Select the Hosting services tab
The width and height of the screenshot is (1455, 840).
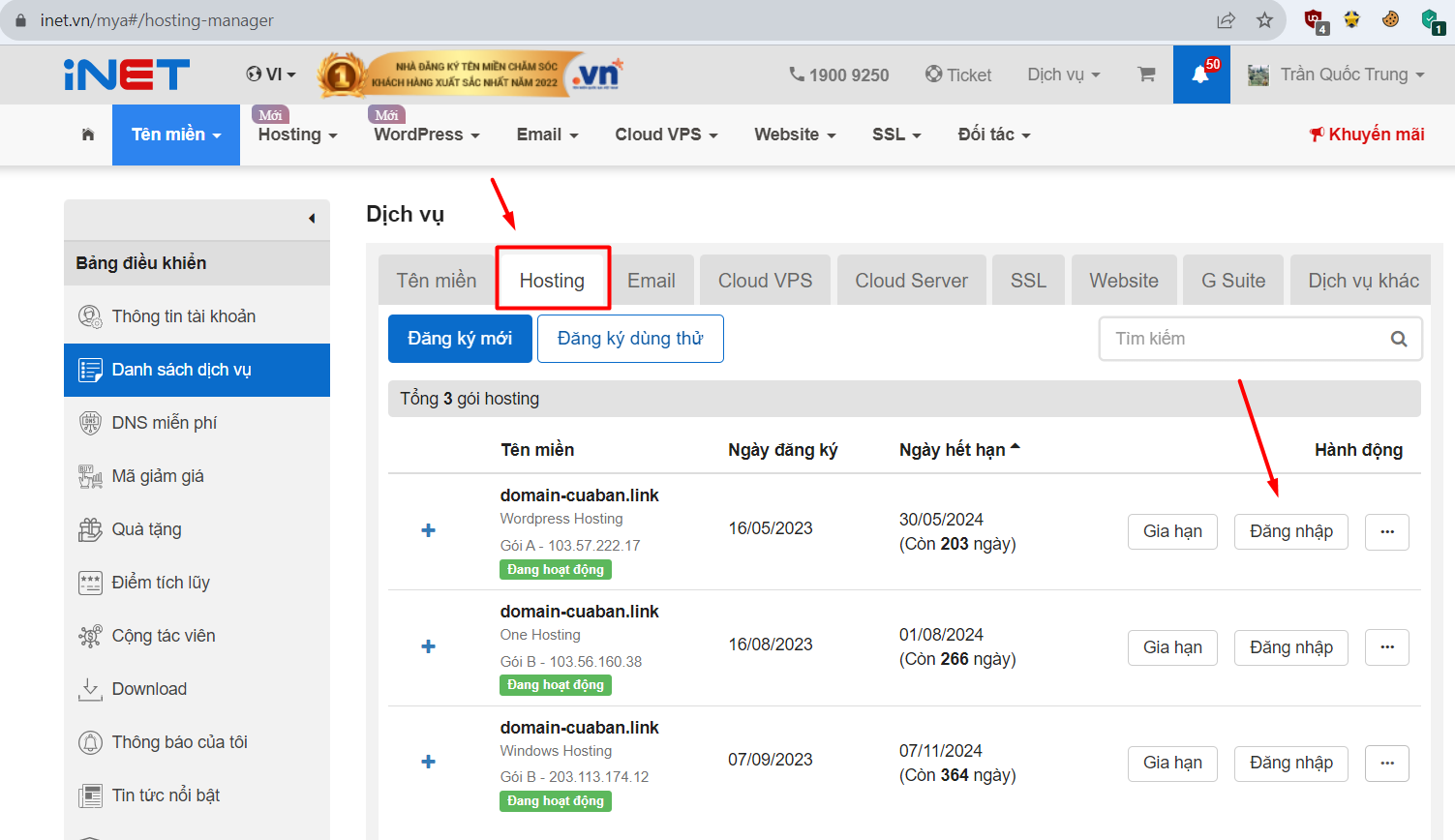click(x=553, y=279)
